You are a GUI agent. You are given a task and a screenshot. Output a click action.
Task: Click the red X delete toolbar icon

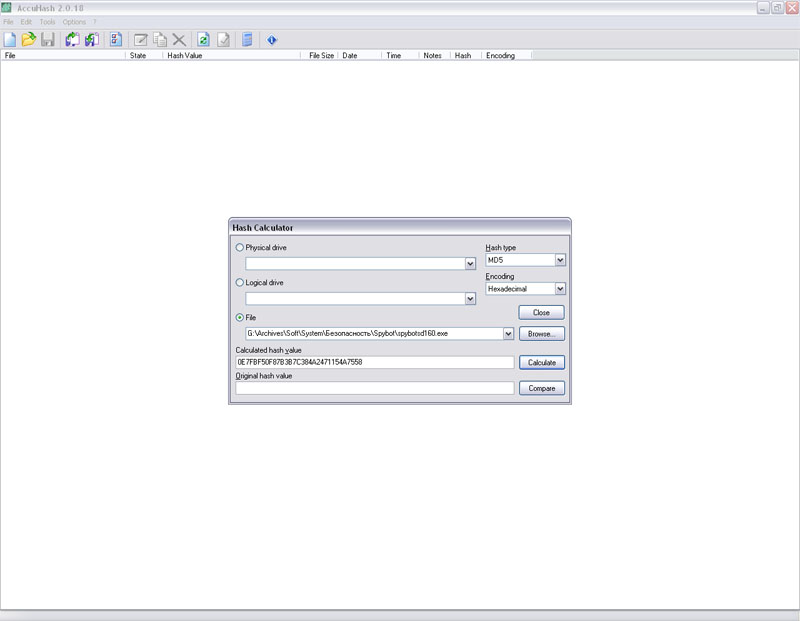(179, 40)
